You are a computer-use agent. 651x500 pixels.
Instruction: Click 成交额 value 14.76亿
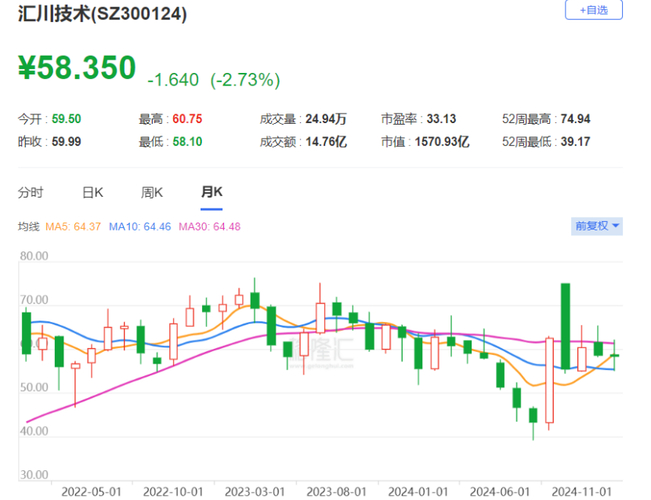click(326, 142)
